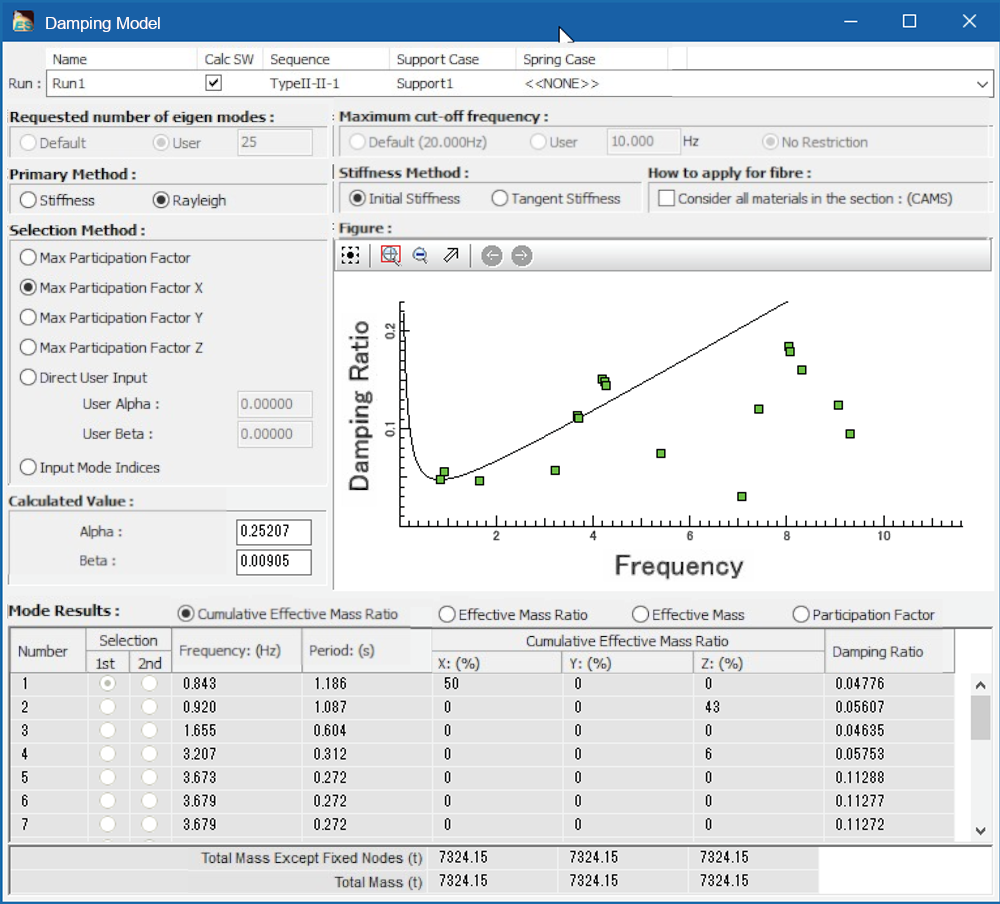
Task: Click the Frequency: (Hz) column header
Action: click(x=237, y=651)
